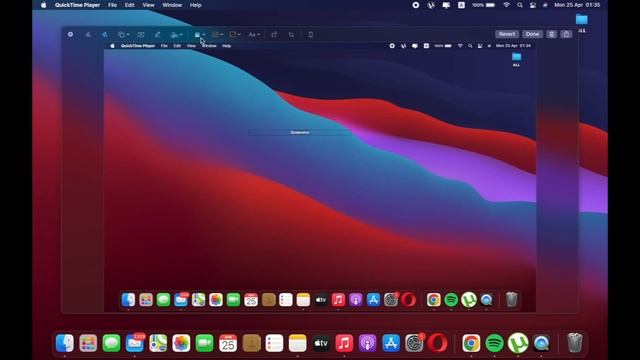This screenshot has height=360, width=640.
Task: Click the Rotate icon in markup toolbar
Action: pos(274,35)
